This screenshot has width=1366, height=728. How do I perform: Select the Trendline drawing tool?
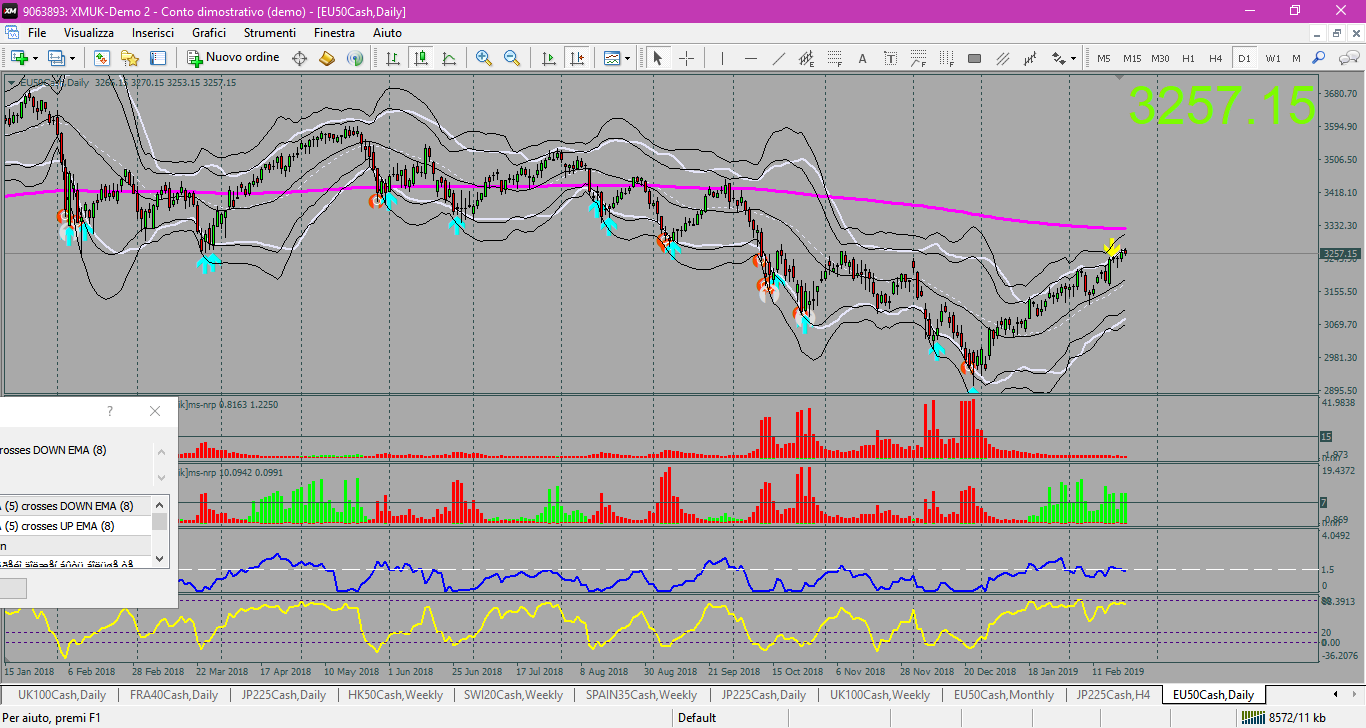[x=779, y=58]
